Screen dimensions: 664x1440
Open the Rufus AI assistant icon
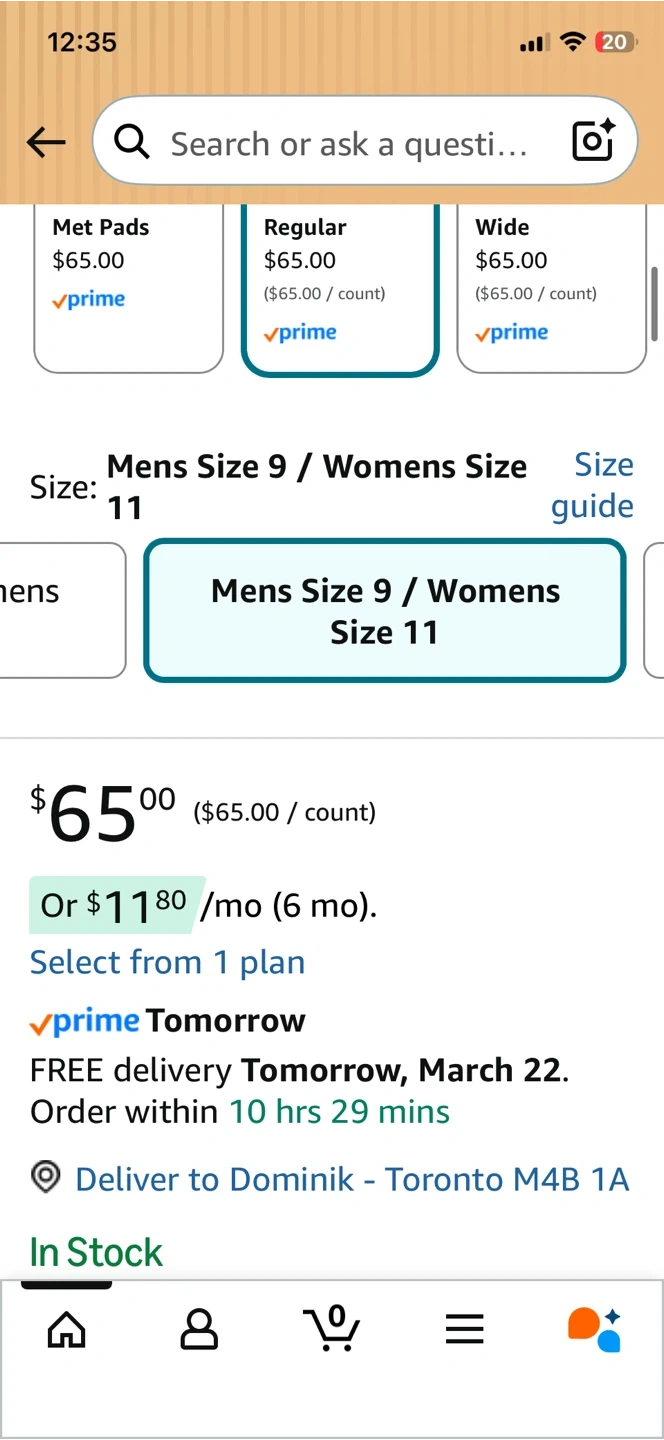pos(595,1329)
